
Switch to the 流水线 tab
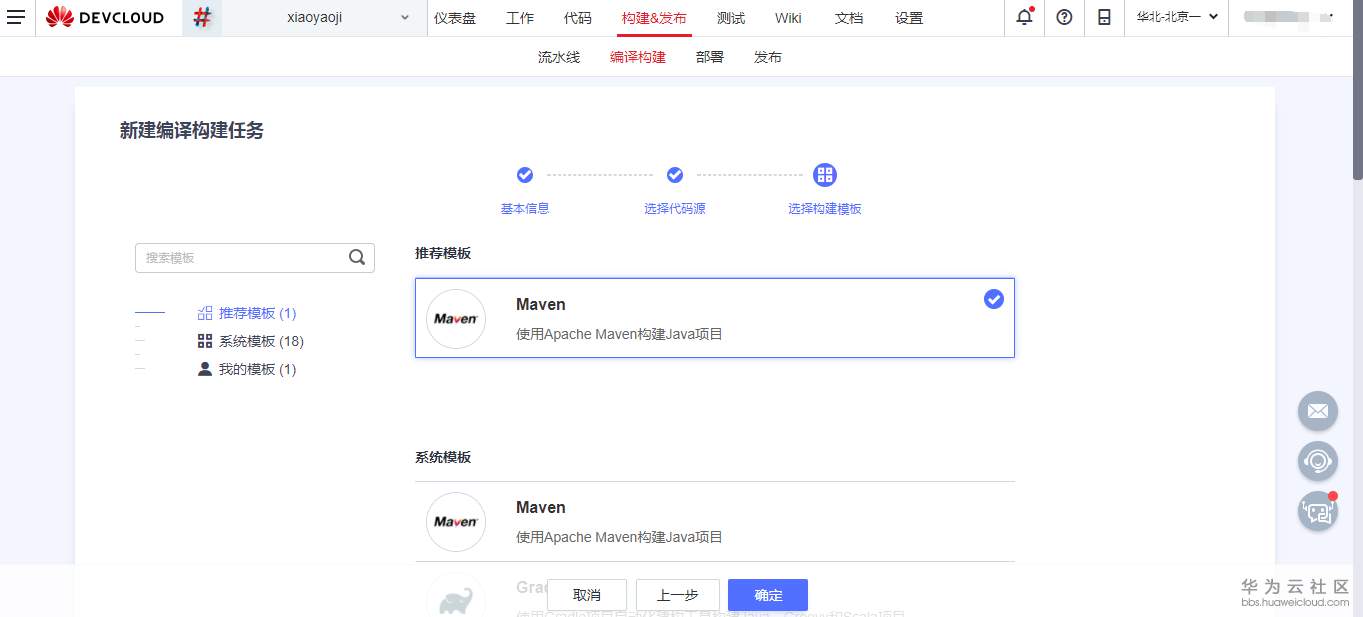pyautogui.click(x=558, y=57)
